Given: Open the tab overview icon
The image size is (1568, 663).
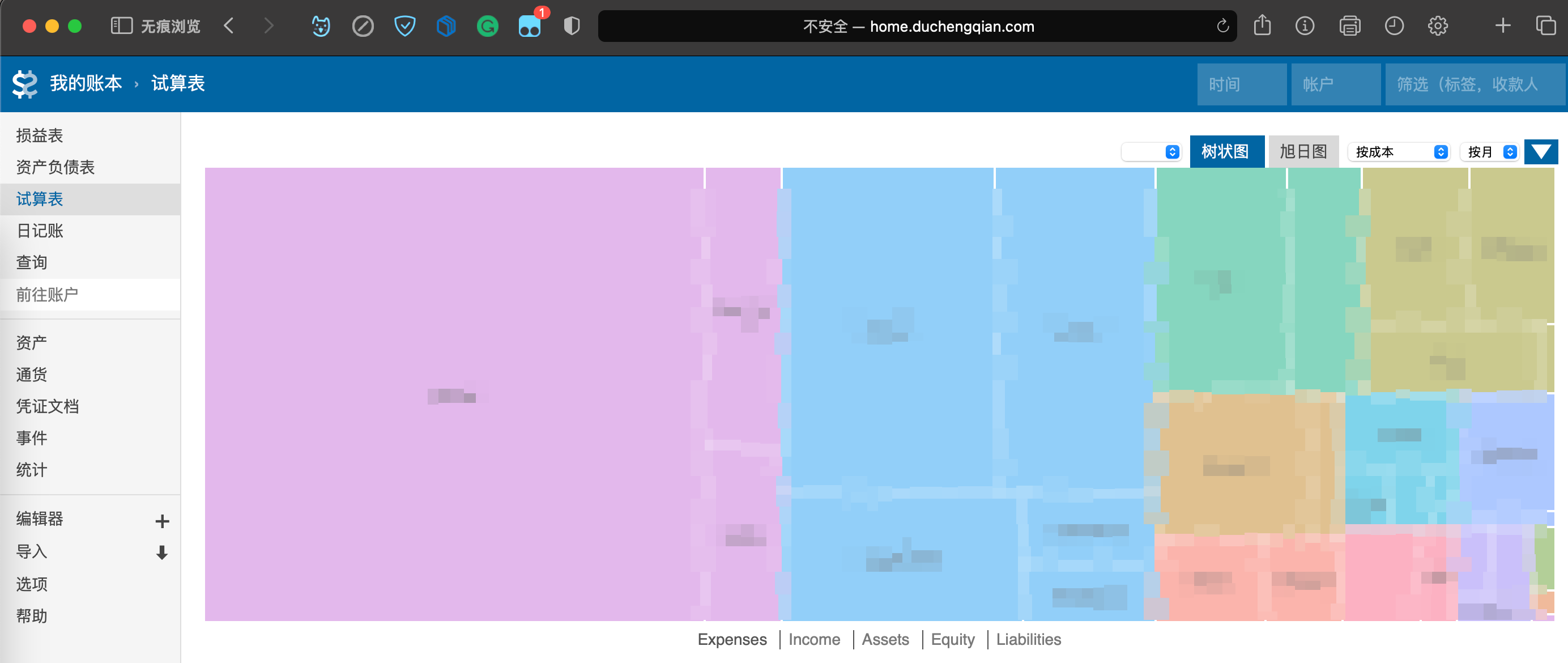Looking at the screenshot, I should click(x=1545, y=25).
